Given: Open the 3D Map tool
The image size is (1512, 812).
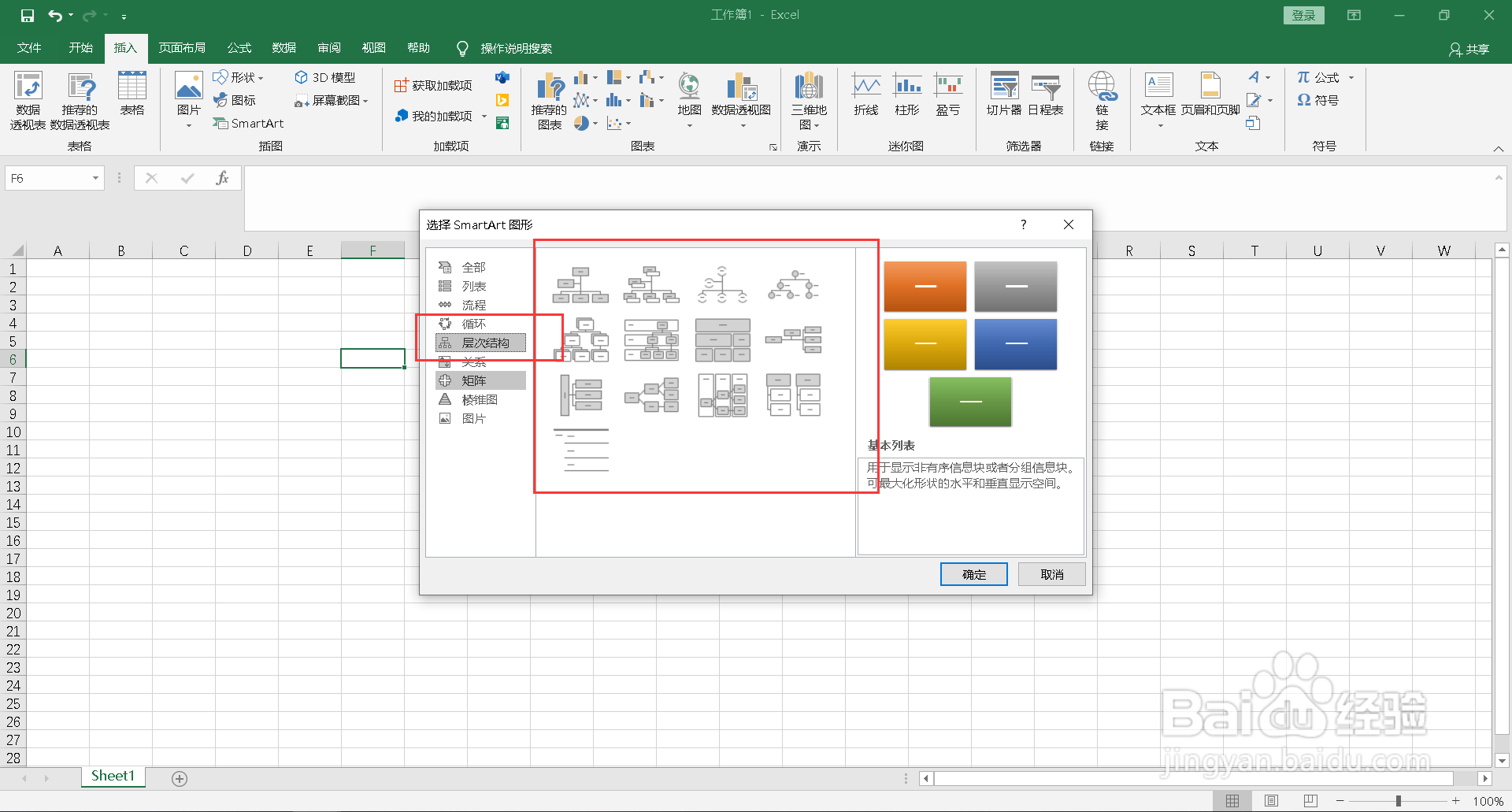Looking at the screenshot, I should pos(809,101).
